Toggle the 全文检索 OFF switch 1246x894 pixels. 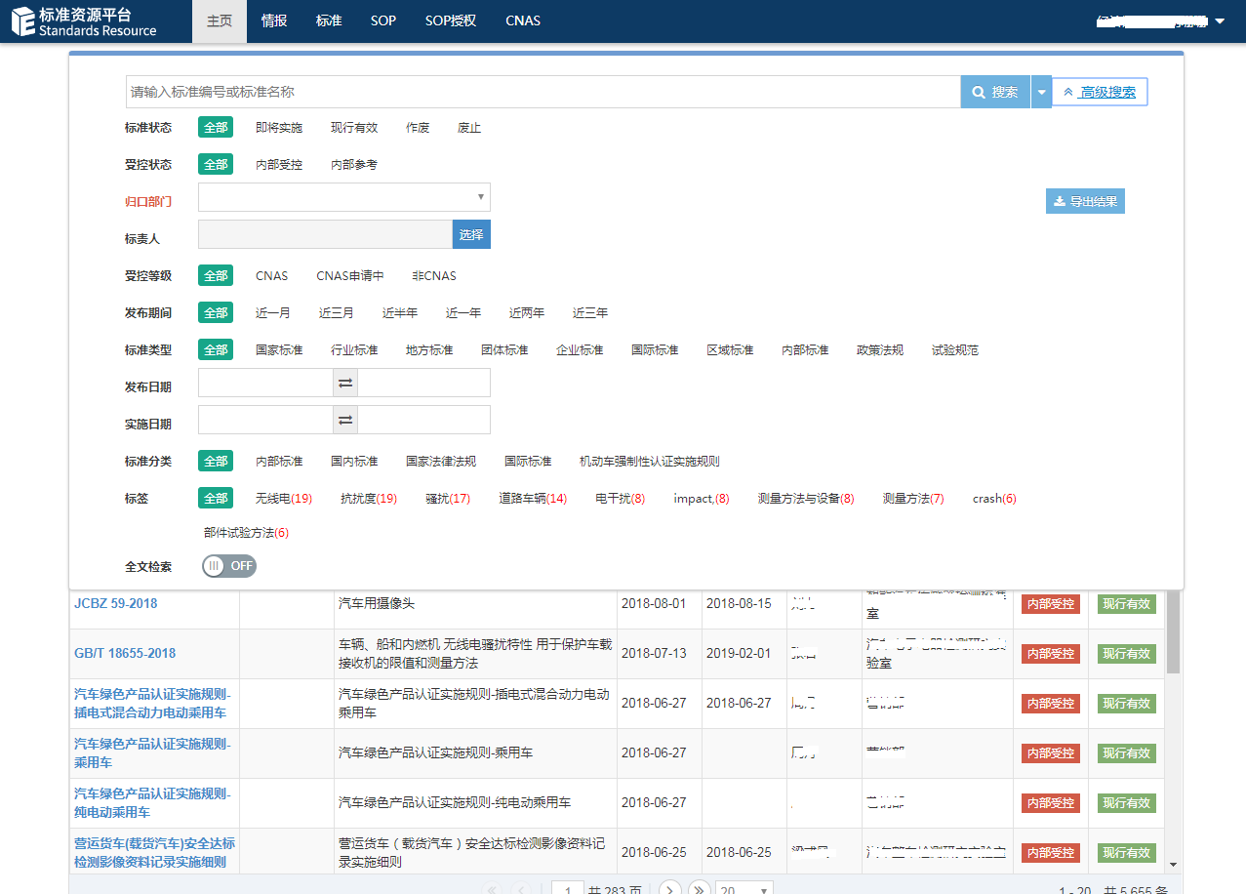point(229,566)
